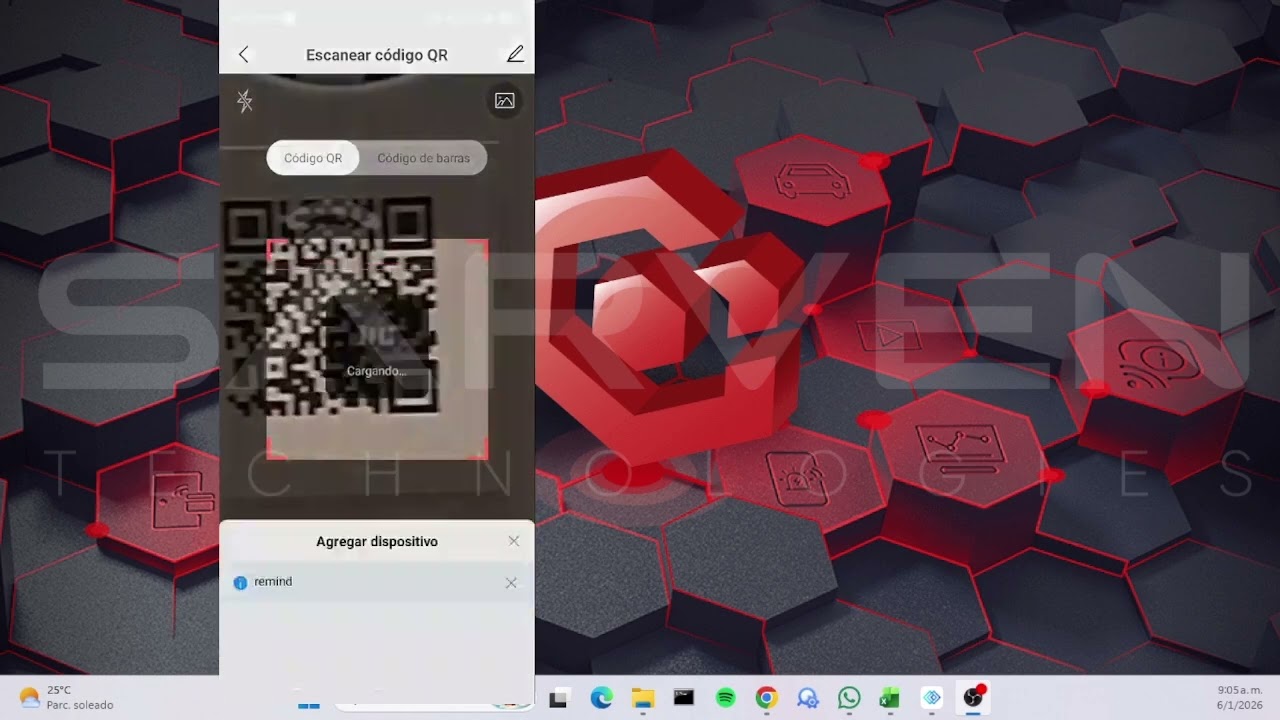Open Spotify from taskbar
The image size is (1280, 720).
point(725,698)
